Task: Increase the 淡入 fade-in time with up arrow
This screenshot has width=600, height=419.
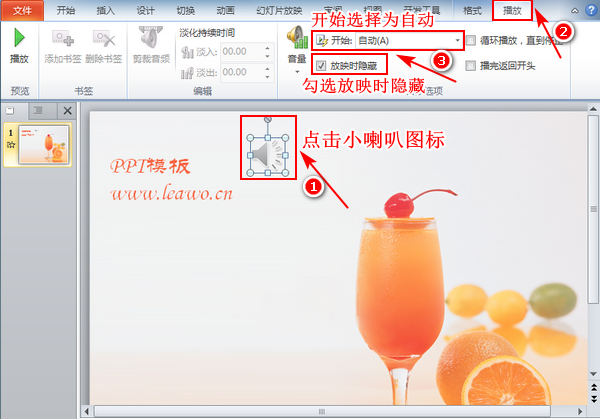Action: point(267,48)
